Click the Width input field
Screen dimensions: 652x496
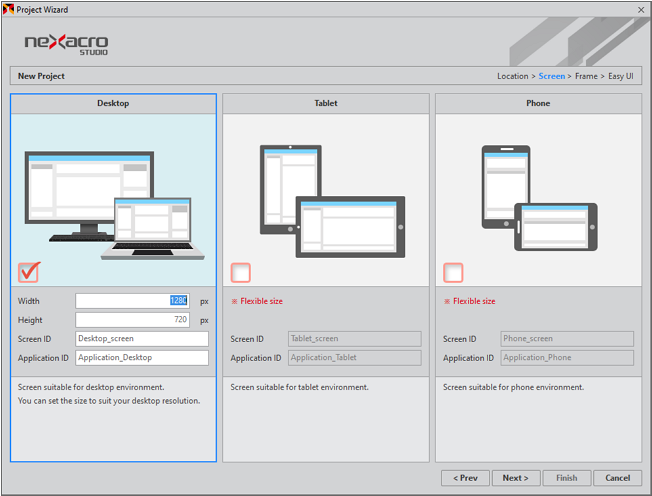pyautogui.click(x=131, y=301)
